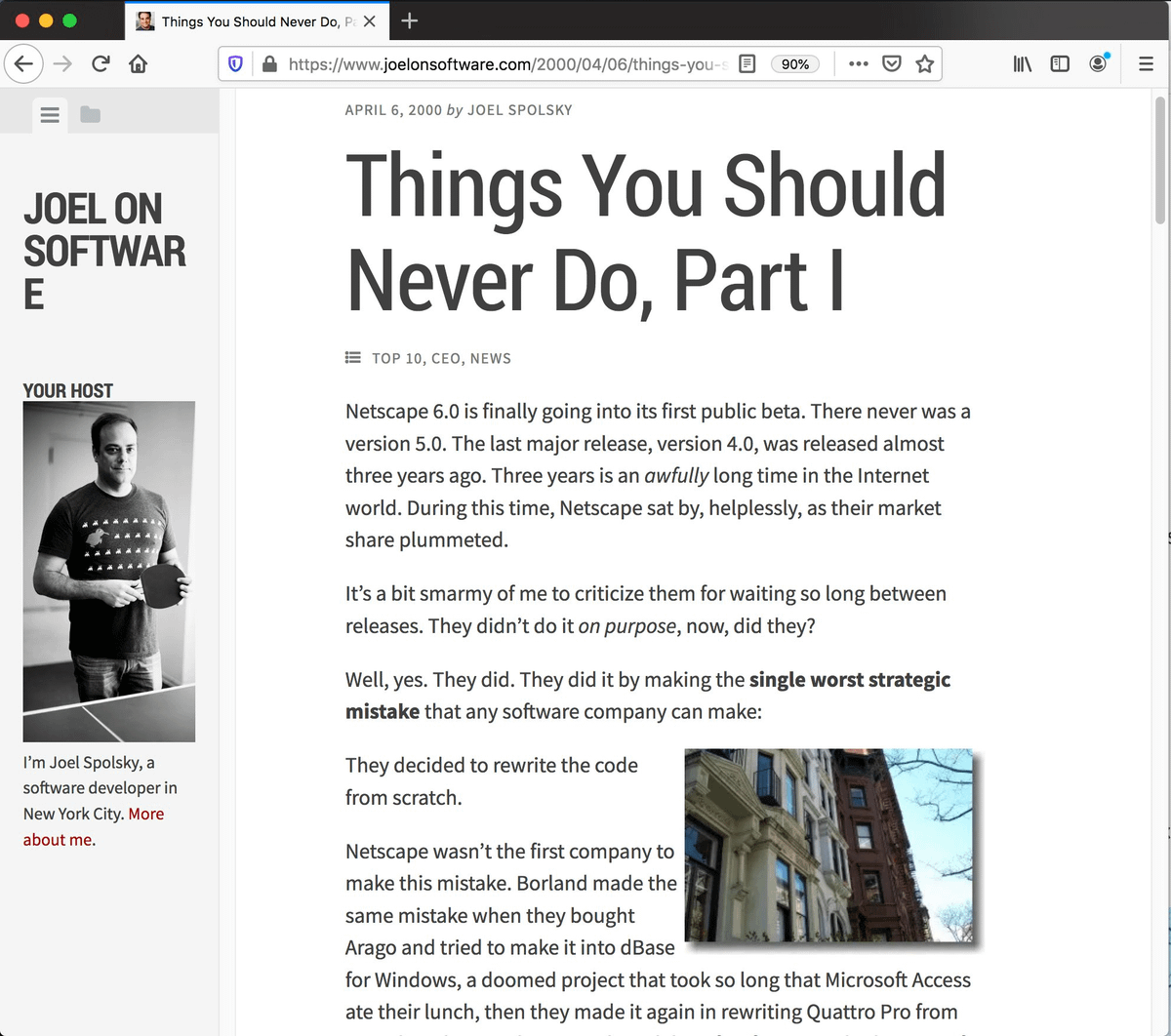Viewport: 1171px width, 1036px height.
Task: Open a new tab with the plus button
Action: (410, 21)
